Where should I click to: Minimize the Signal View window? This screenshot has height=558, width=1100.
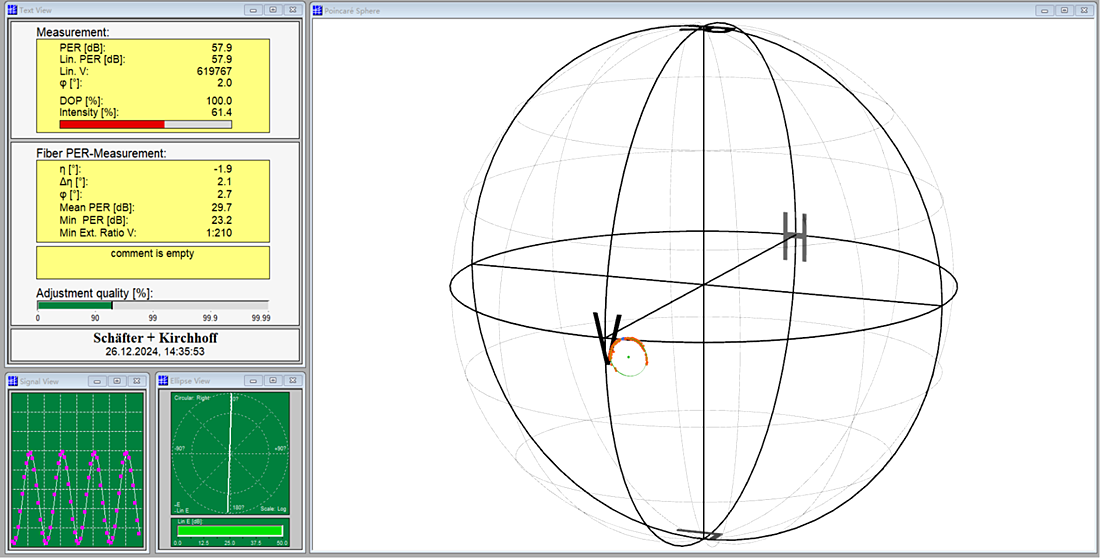97,380
